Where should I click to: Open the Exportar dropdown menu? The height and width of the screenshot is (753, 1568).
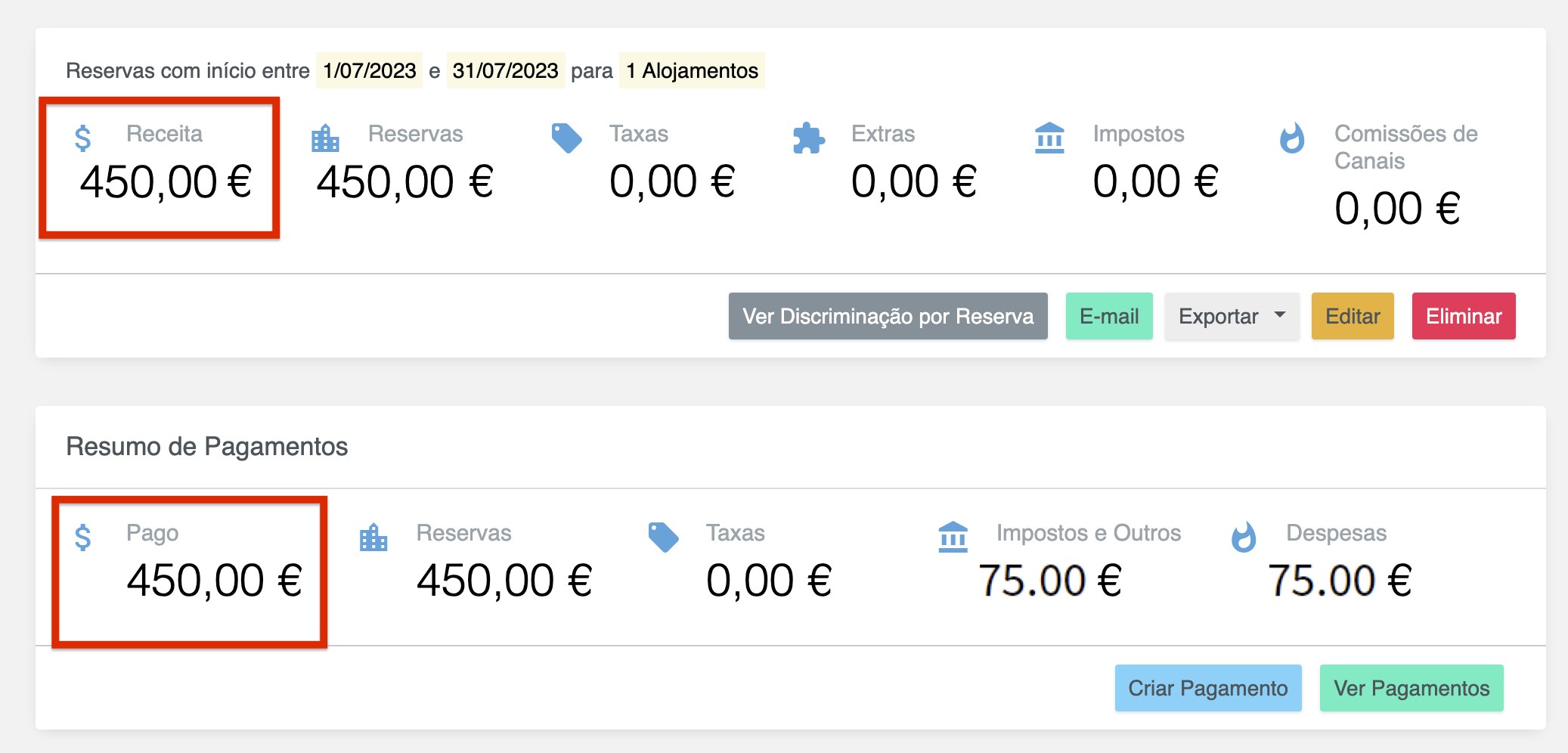1232,316
